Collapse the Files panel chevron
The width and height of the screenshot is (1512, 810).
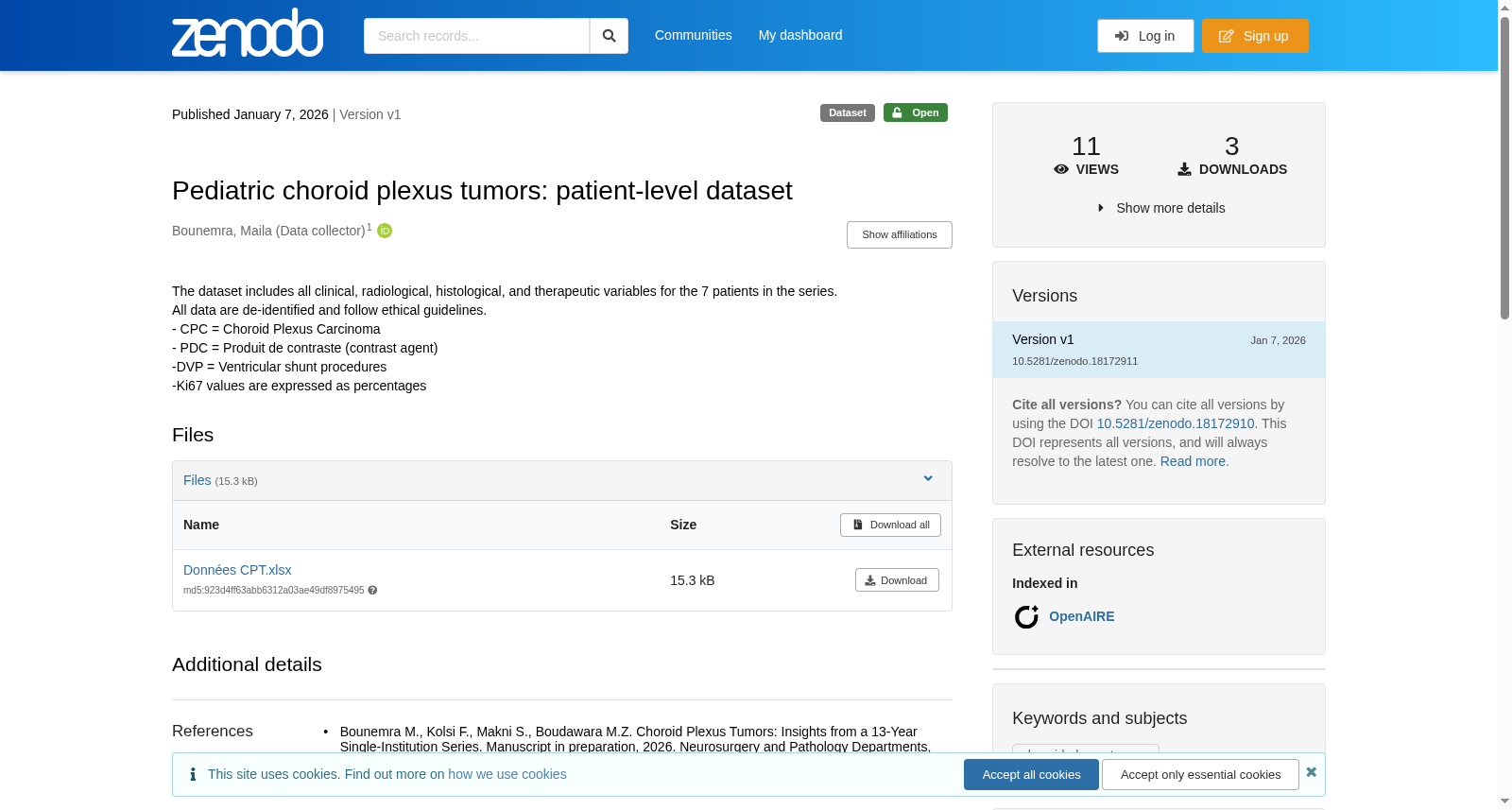(x=928, y=479)
